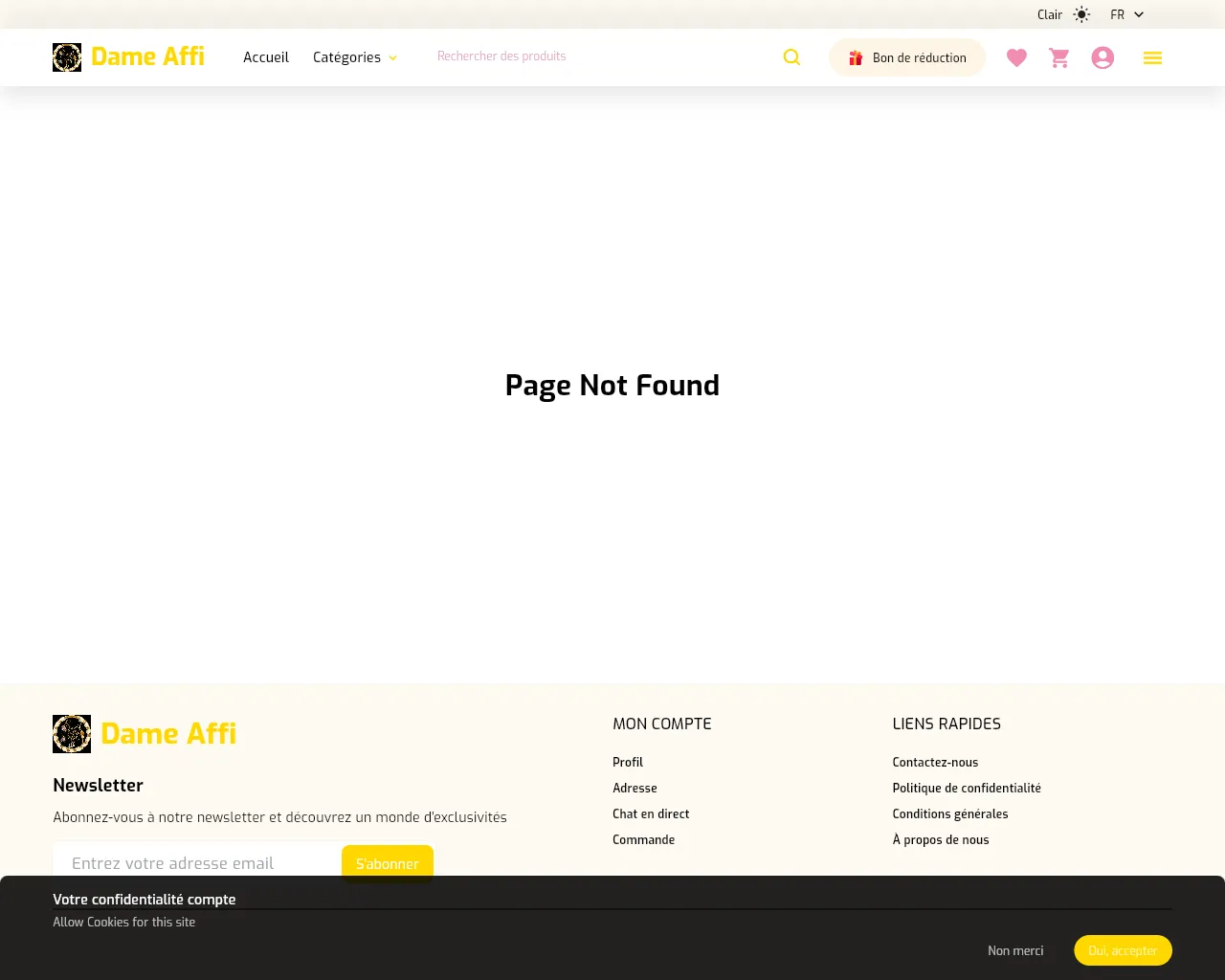Image resolution: width=1225 pixels, height=980 pixels.
Task: Click the gift icon in coupon button
Action: tap(856, 58)
